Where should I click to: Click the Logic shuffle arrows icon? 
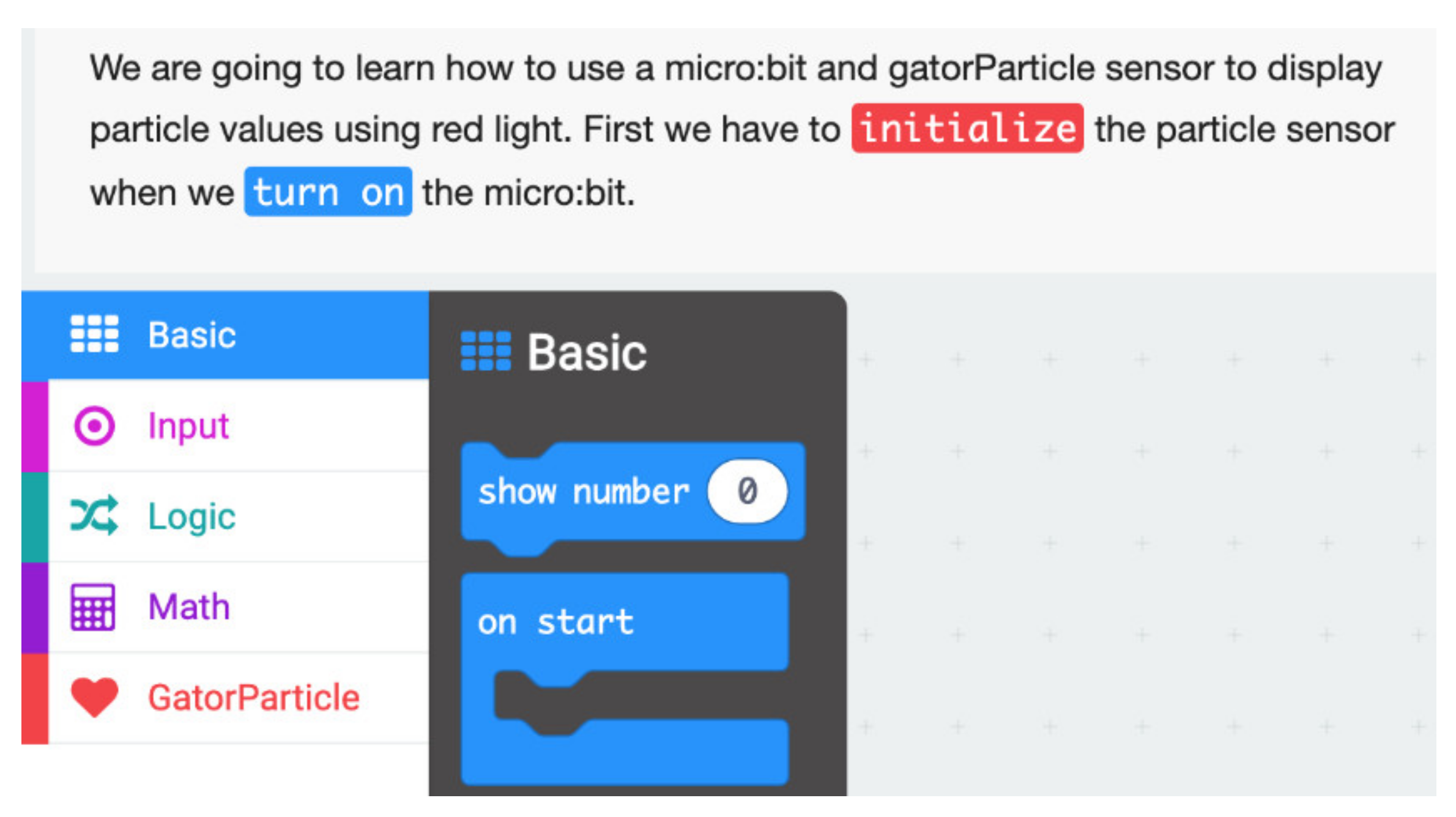pyautogui.click(x=94, y=516)
